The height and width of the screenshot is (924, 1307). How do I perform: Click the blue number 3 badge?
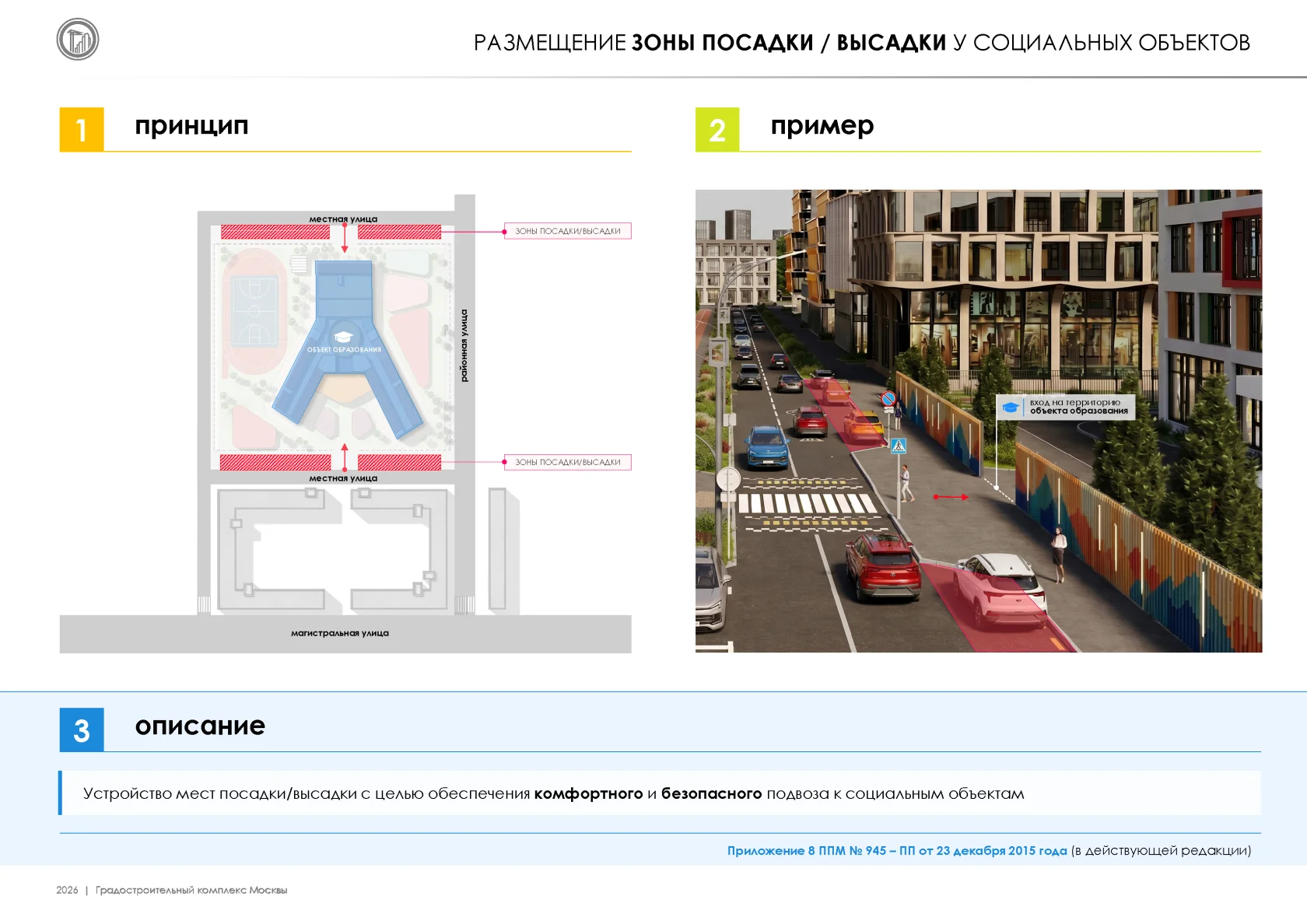coord(82,730)
